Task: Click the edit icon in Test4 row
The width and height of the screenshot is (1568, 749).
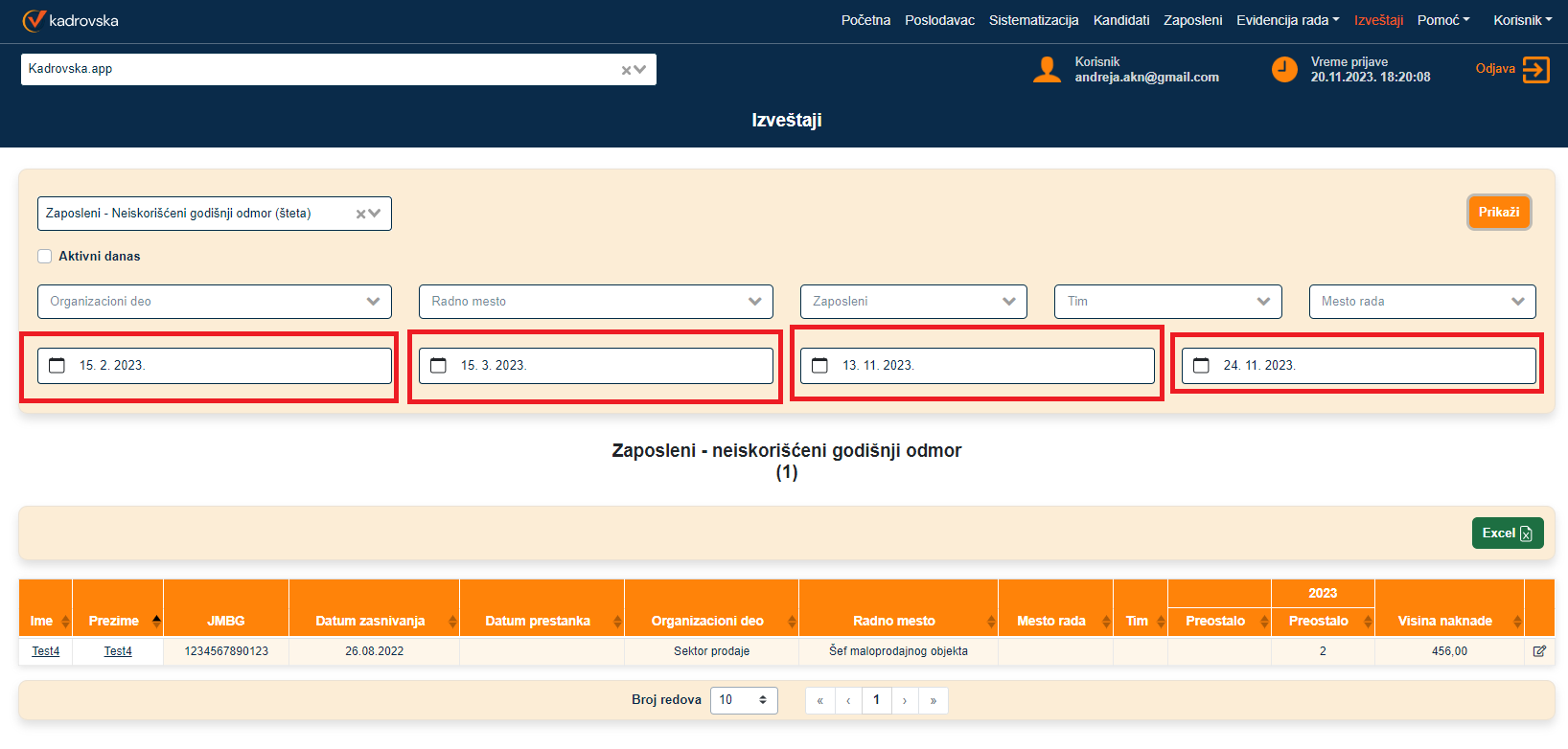Action: click(x=1539, y=651)
